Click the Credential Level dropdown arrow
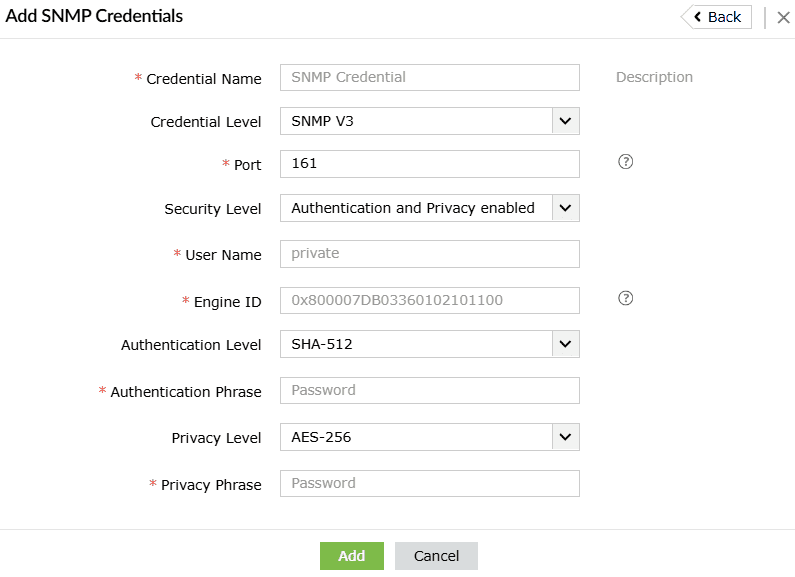 point(565,121)
